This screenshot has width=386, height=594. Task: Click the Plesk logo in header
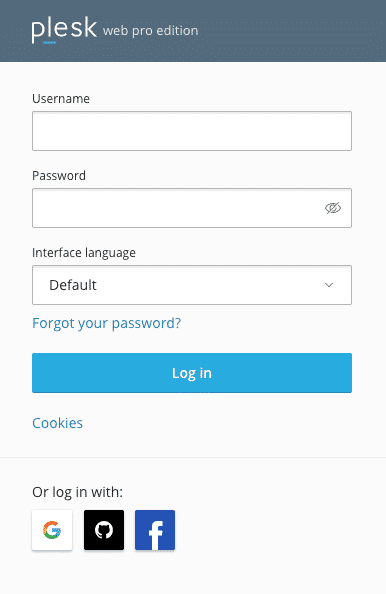tap(64, 30)
